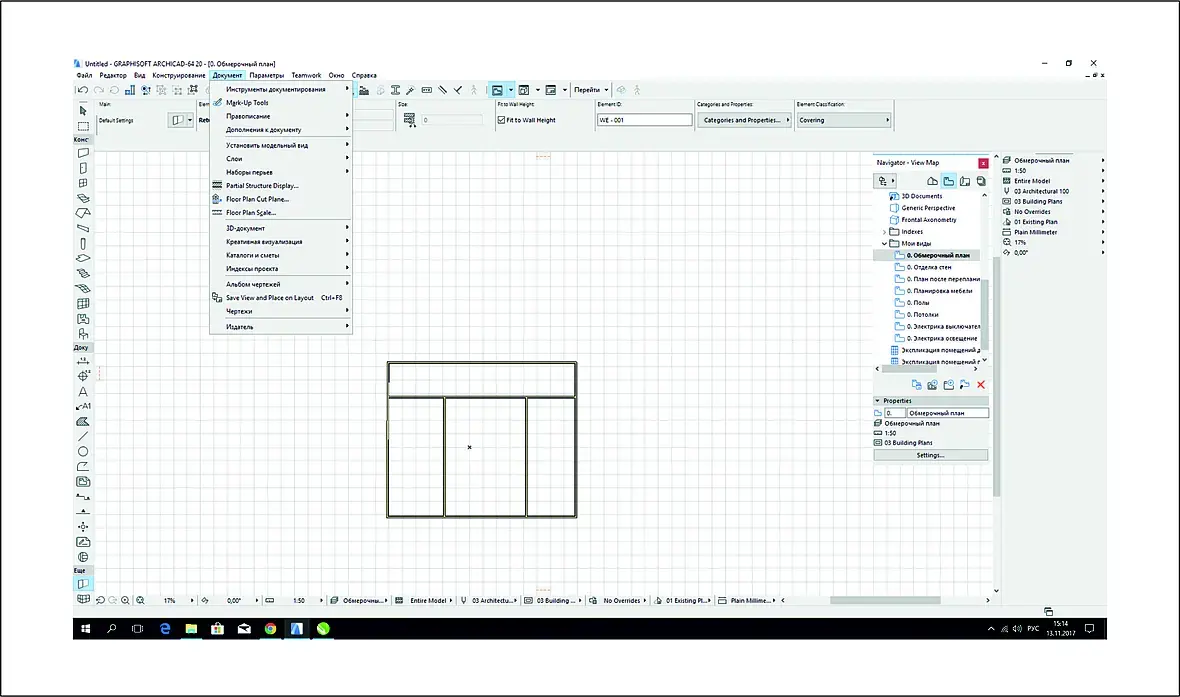Click the view name field Обмерочный план
The width and height of the screenshot is (1180, 697).
pos(947,413)
